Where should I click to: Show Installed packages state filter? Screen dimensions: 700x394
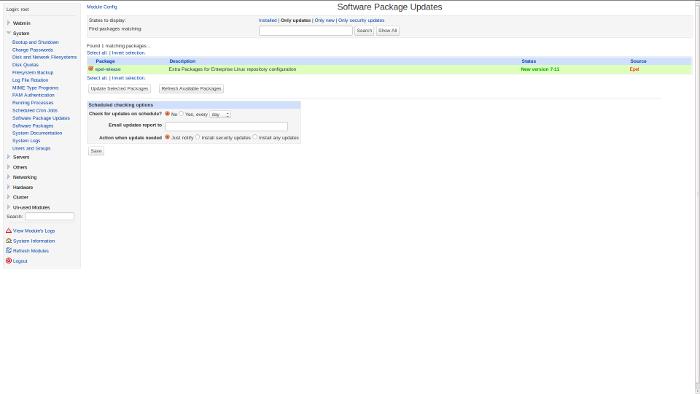[x=268, y=20]
